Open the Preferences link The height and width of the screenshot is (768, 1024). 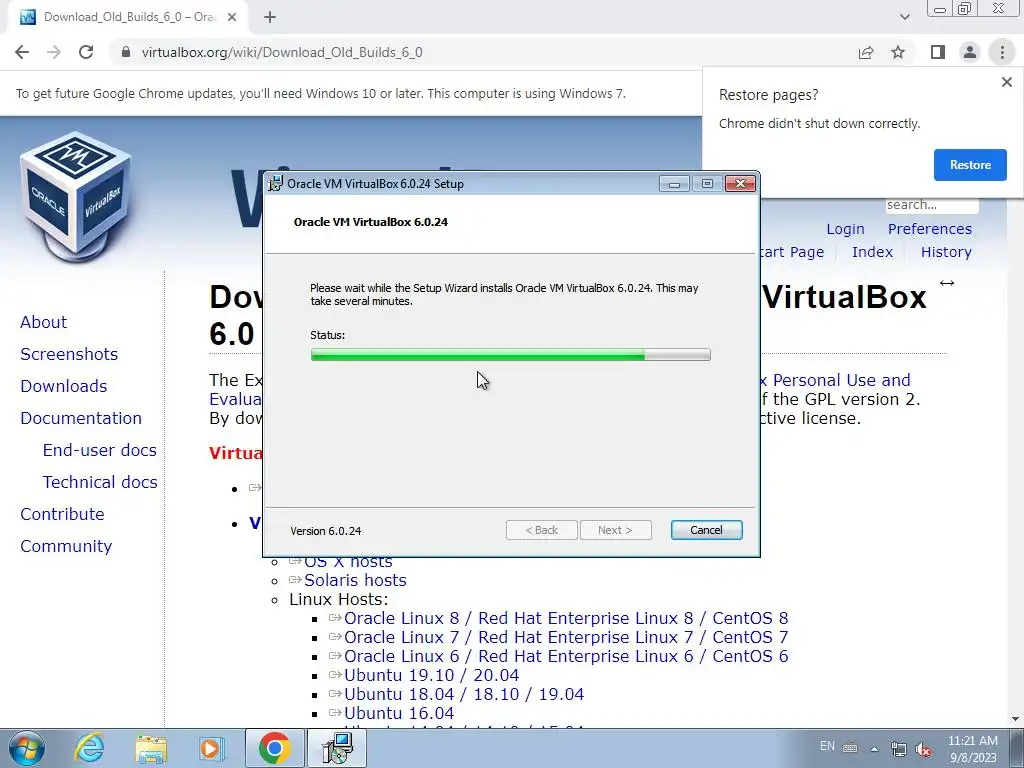(929, 229)
